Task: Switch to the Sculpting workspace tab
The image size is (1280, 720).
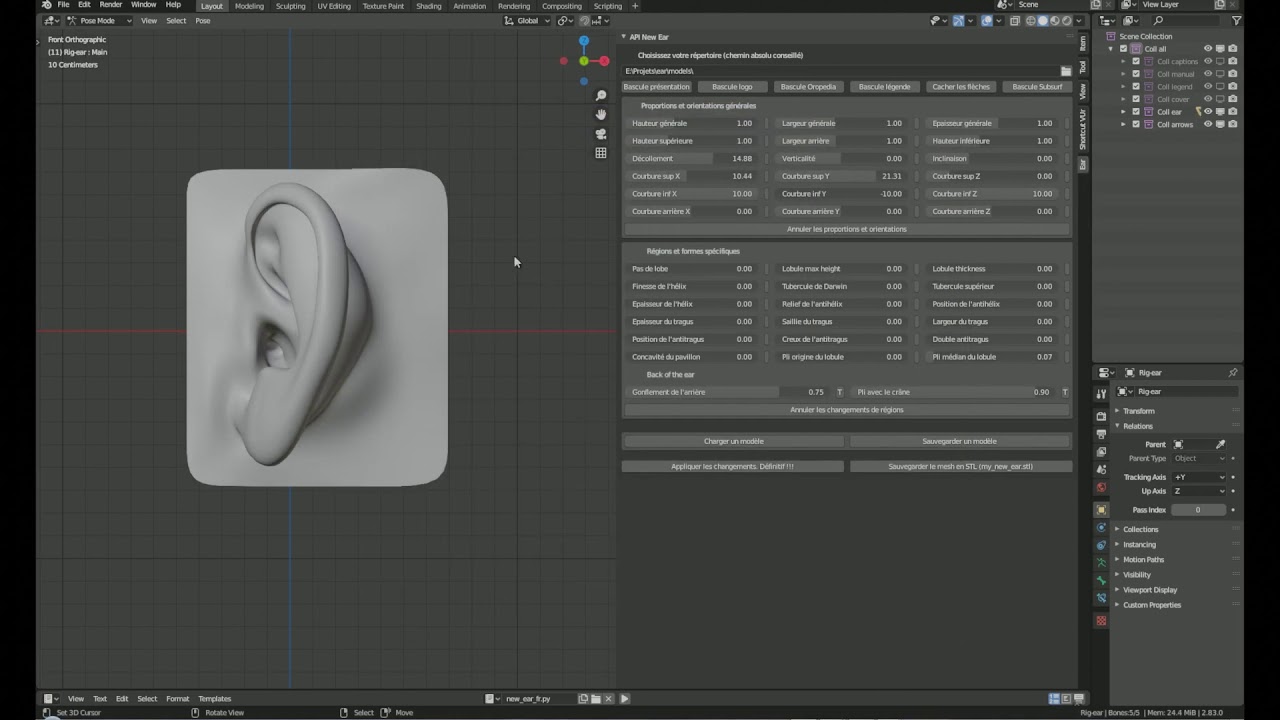Action: [x=290, y=6]
